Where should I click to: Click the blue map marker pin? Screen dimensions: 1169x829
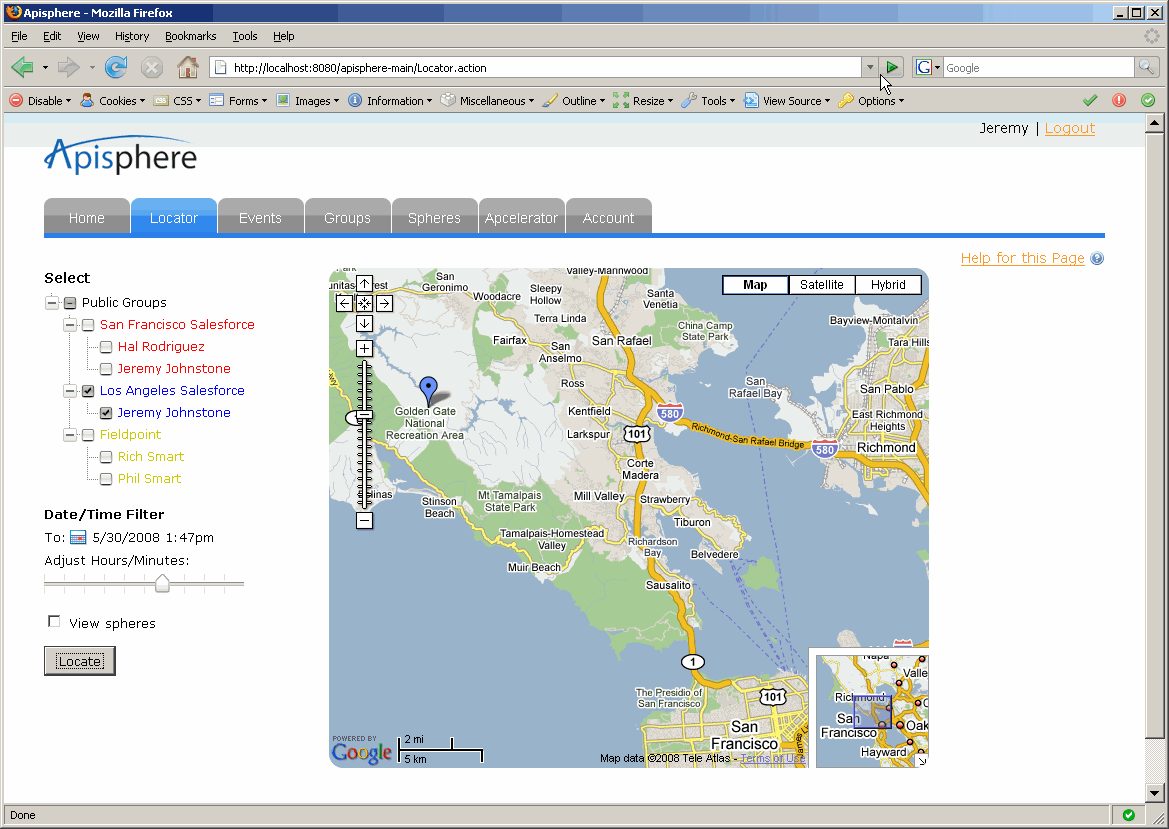point(429,389)
